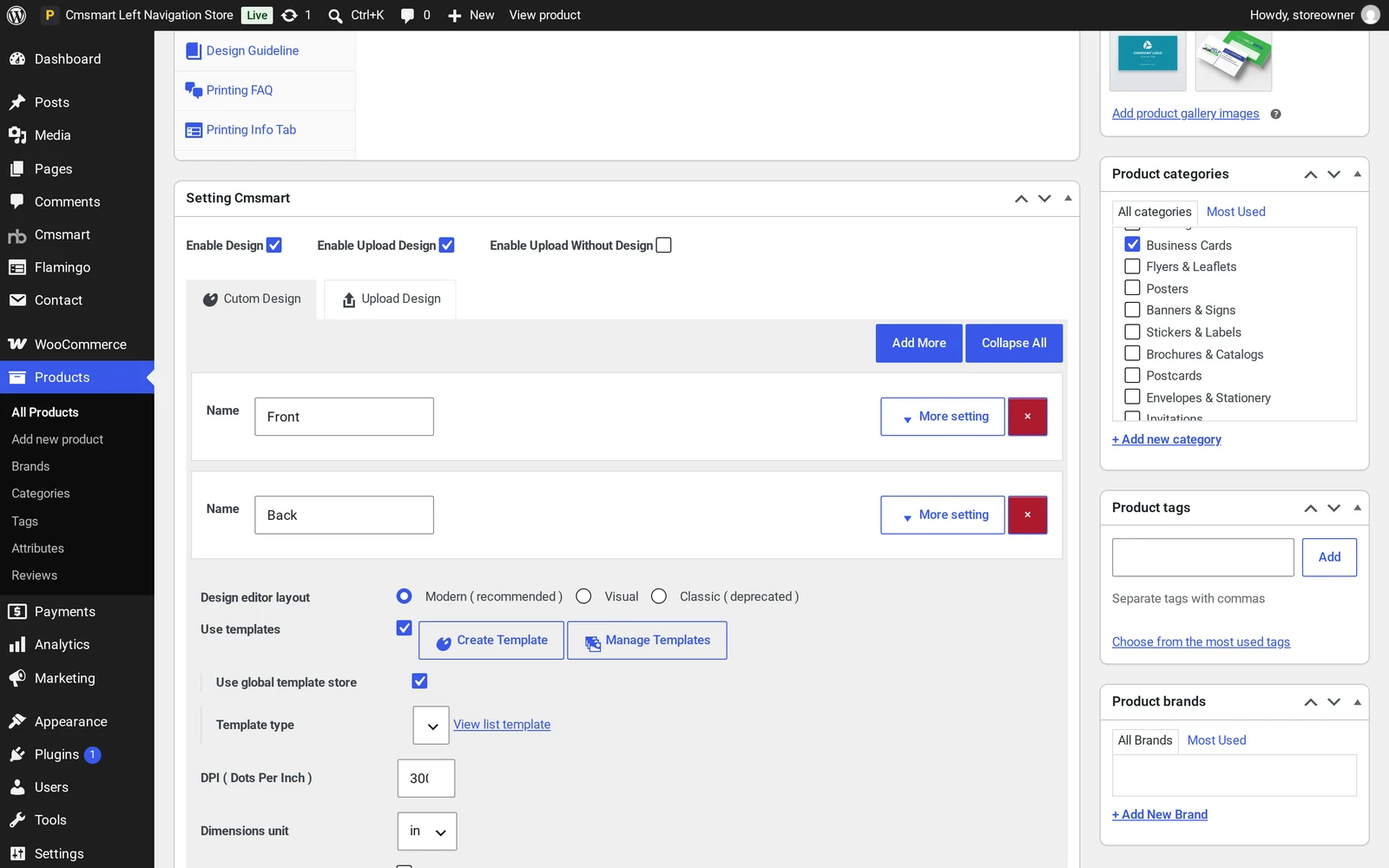Click the product tags input field
Viewport: 1389px width, 868px height.
(1203, 557)
